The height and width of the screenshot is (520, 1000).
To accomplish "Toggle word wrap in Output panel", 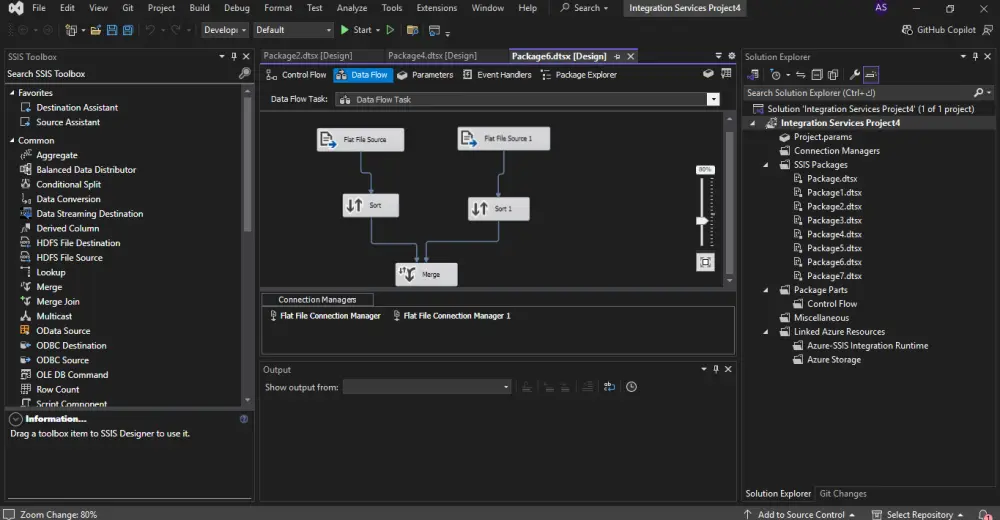I will click(x=609, y=387).
